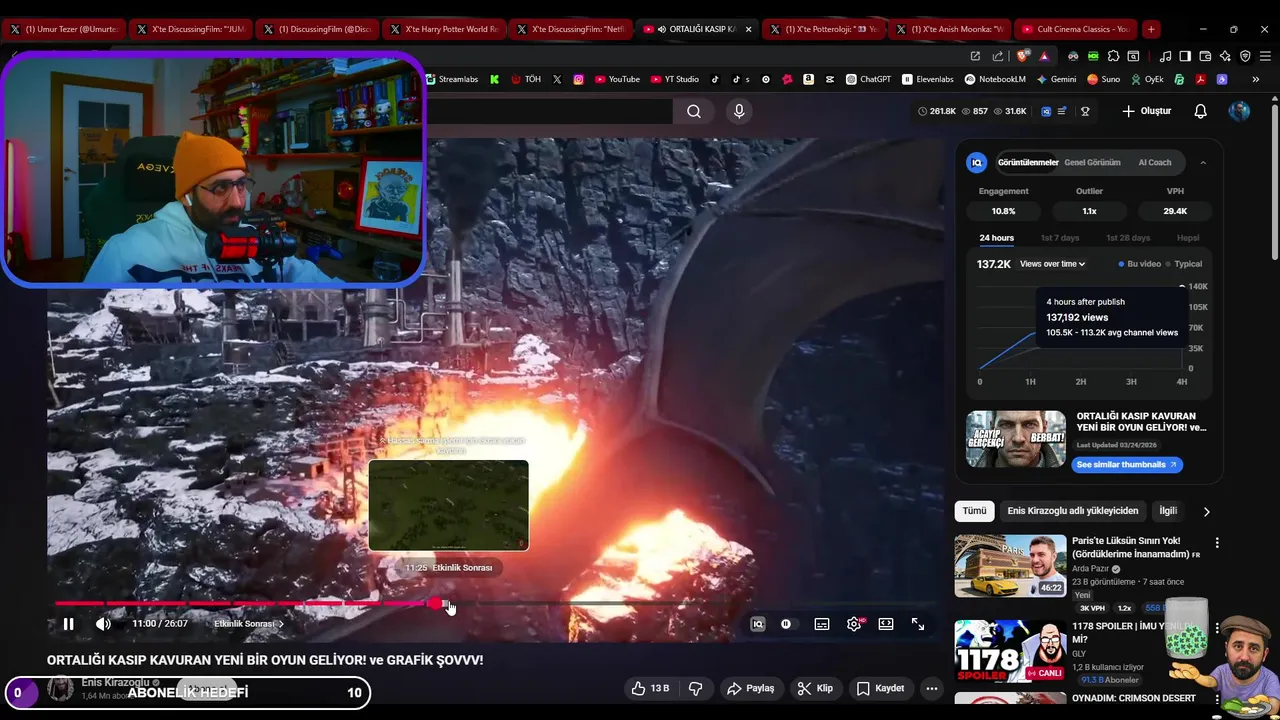Open Instagram bookmark icon
The height and width of the screenshot is (720, 1280).
click(578, 79)
